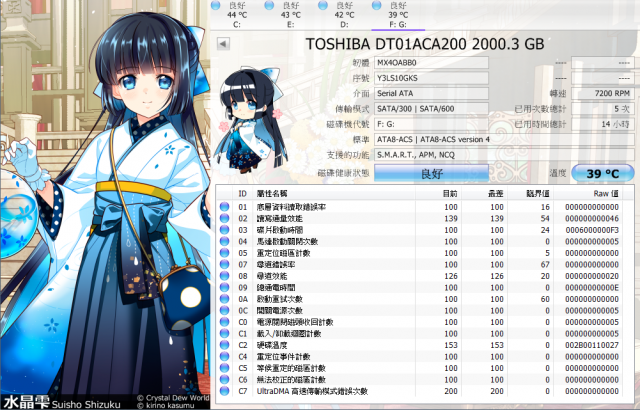Click the rotation rate value 7200 RPM
Viewport: 640px width, 410px height.
603,93
